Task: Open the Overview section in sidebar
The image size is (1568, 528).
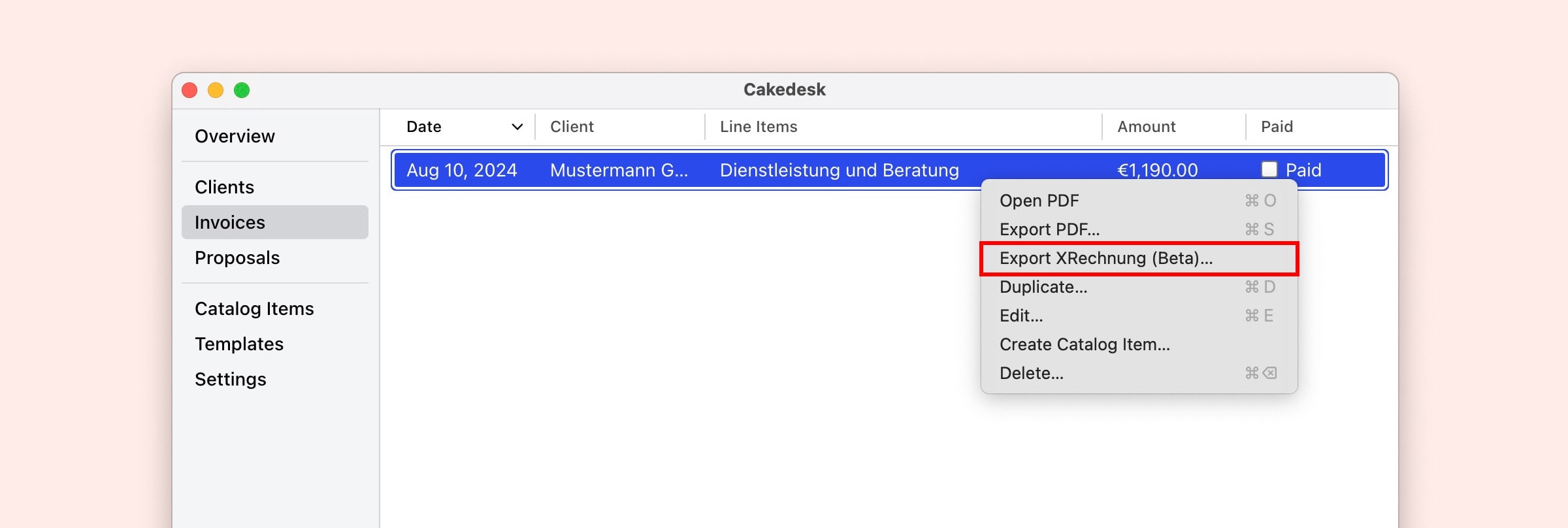Action: click(x=235, y=136)
